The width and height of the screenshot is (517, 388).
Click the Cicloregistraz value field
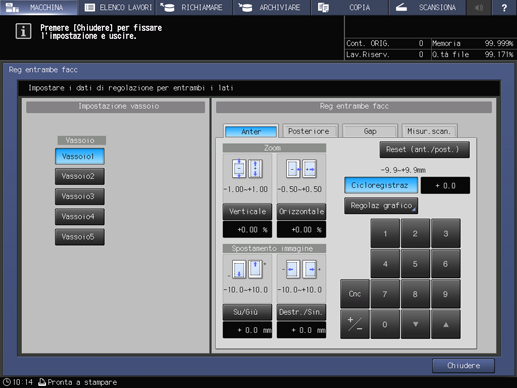(x=445, y=185)
